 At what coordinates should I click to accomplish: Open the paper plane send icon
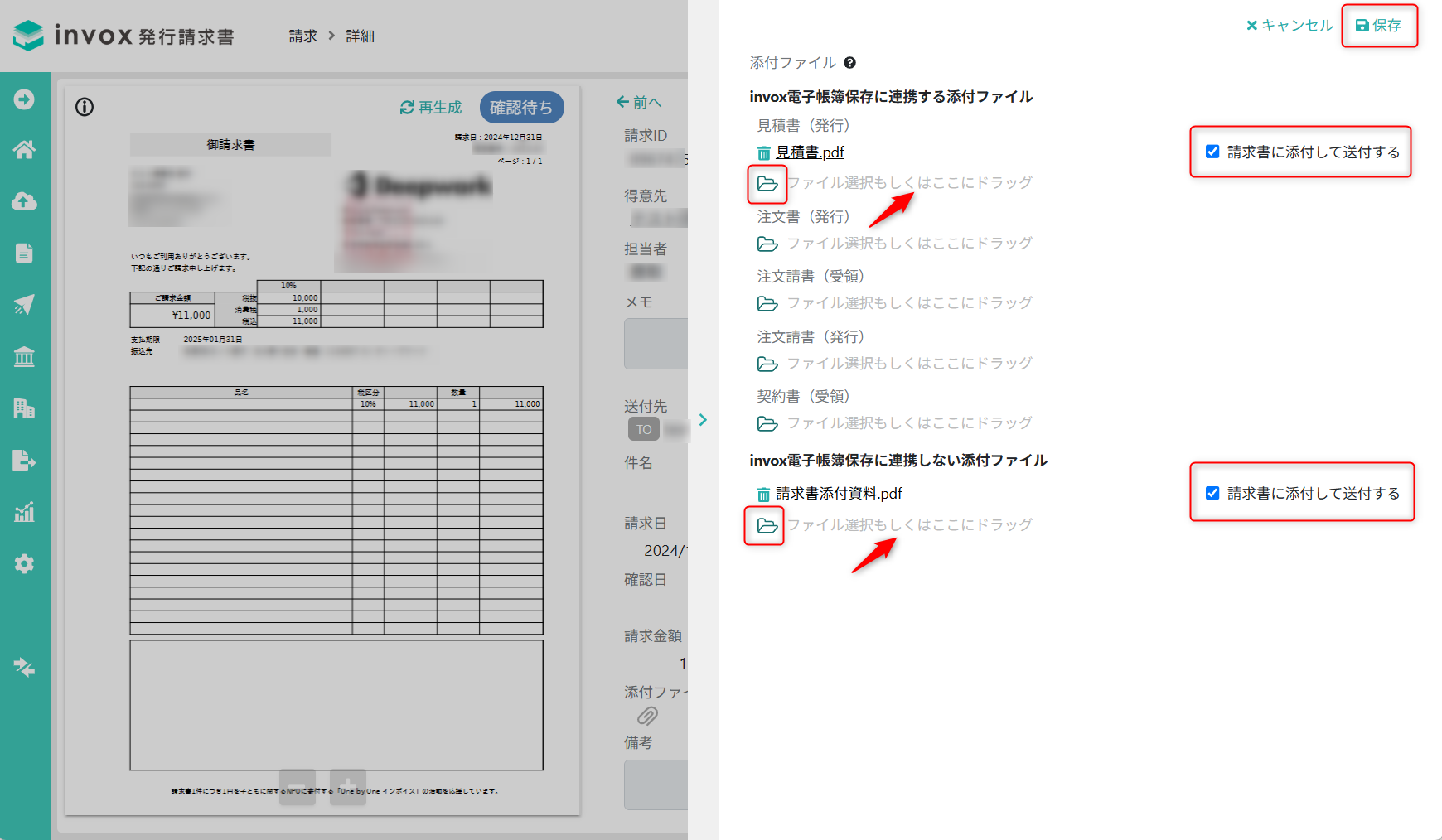(24, 305)
